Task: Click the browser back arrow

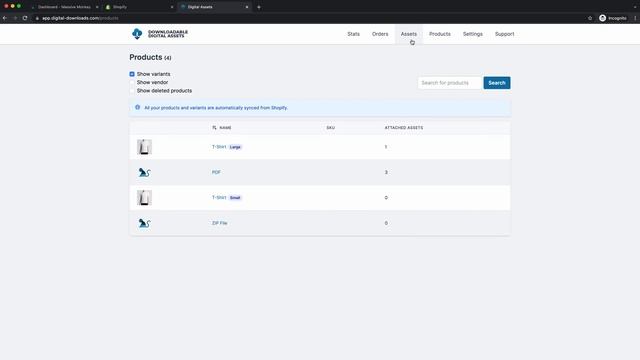Action: (x=5, y=18)
